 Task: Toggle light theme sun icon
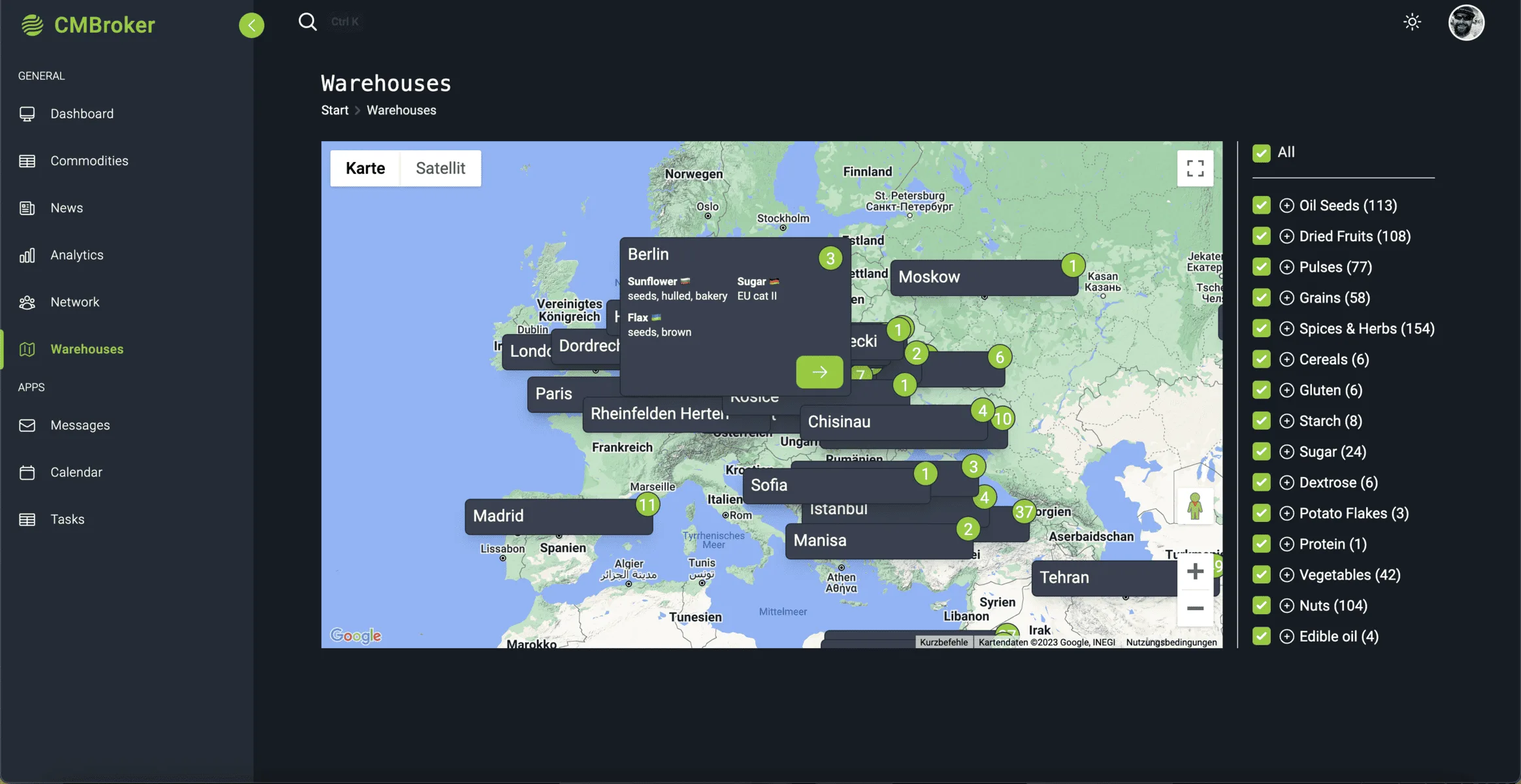click(x=1412, y=22)
